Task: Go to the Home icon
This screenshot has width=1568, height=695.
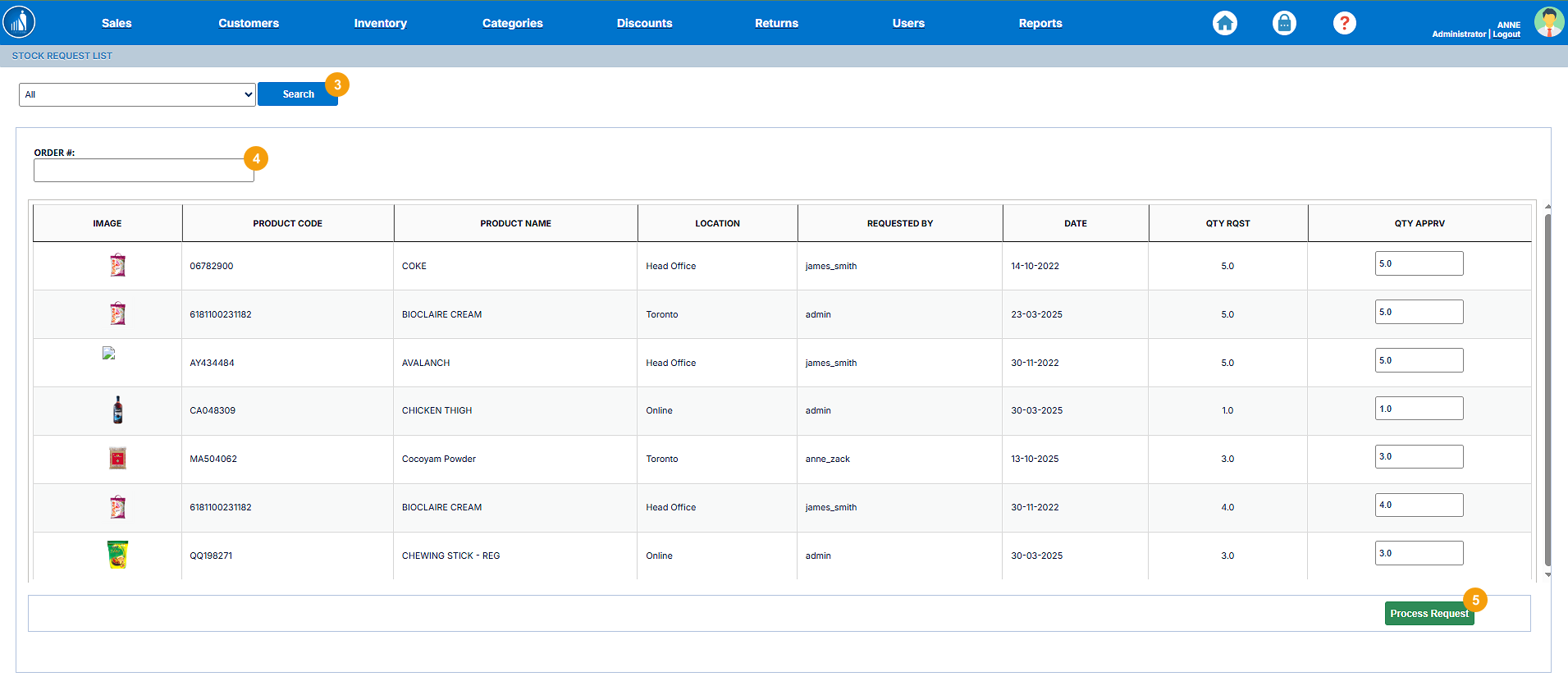Action: click(x=1224, y=23)
